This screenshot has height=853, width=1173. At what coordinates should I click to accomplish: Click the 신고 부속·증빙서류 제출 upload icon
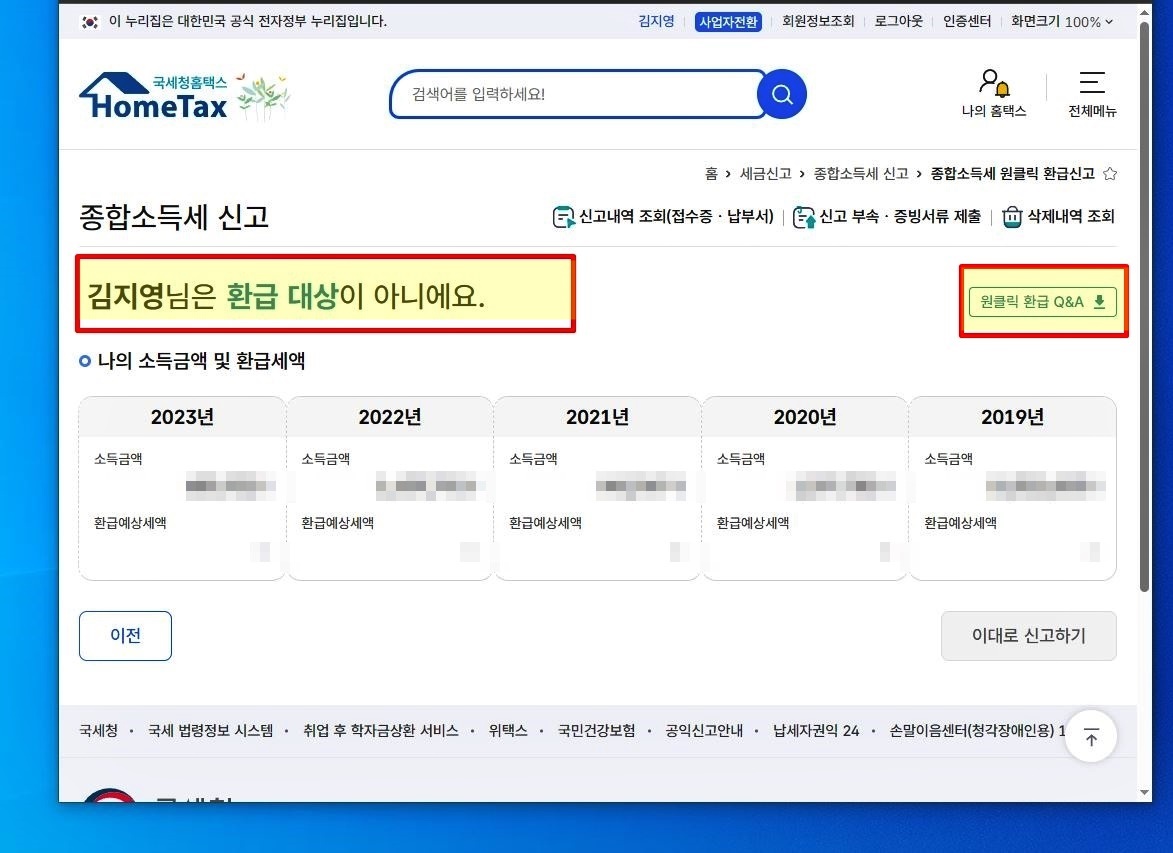click(x=804, y=217)
